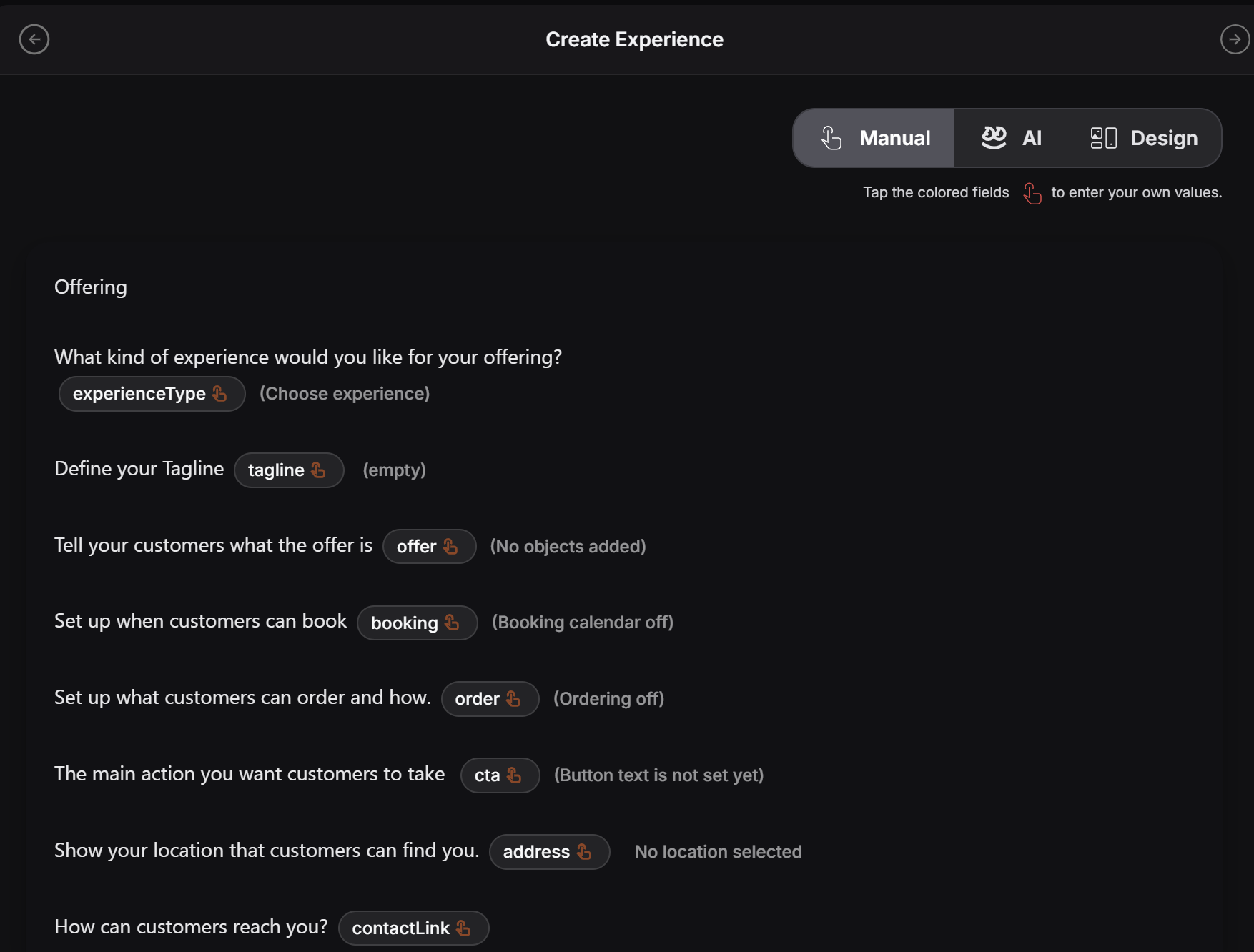Viewport: 1254px width, 952px height.
Task: Tap the hand icon on order field
Action: click(x=513, y=699)
